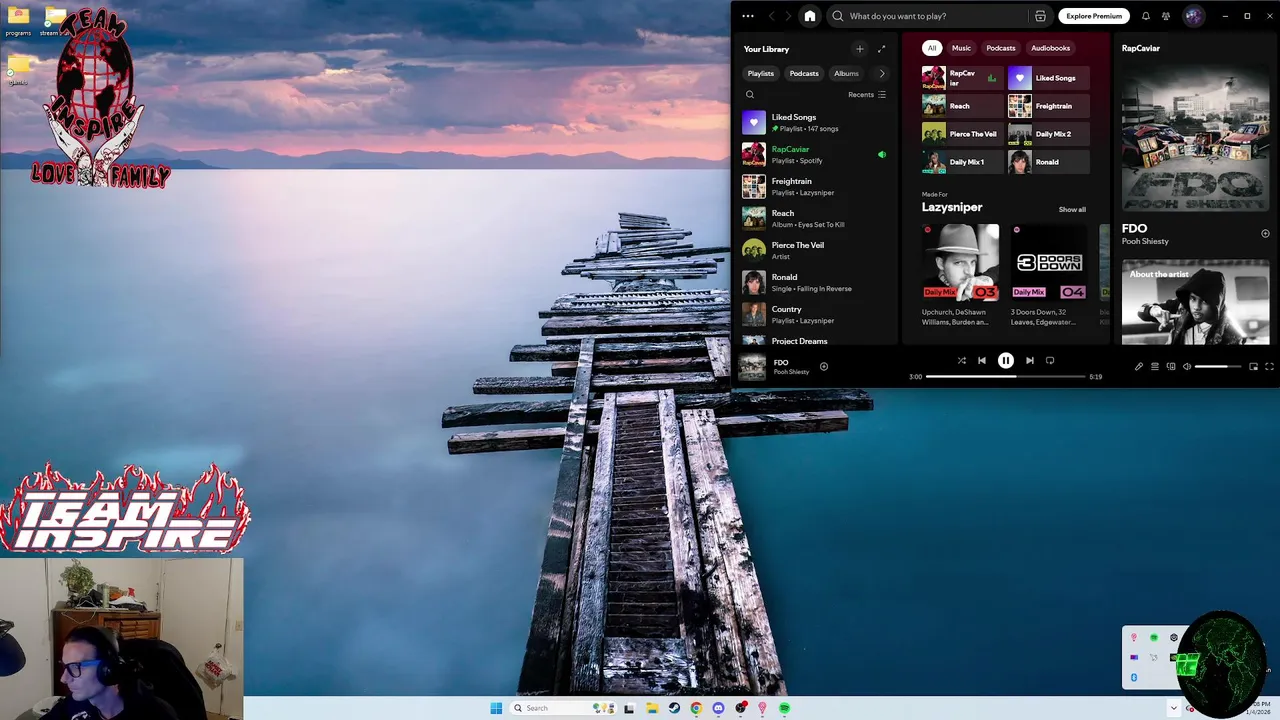The image size is (1280, 720).
Task: Open the lyrics microphone icon
Action: pos(1138,367)
